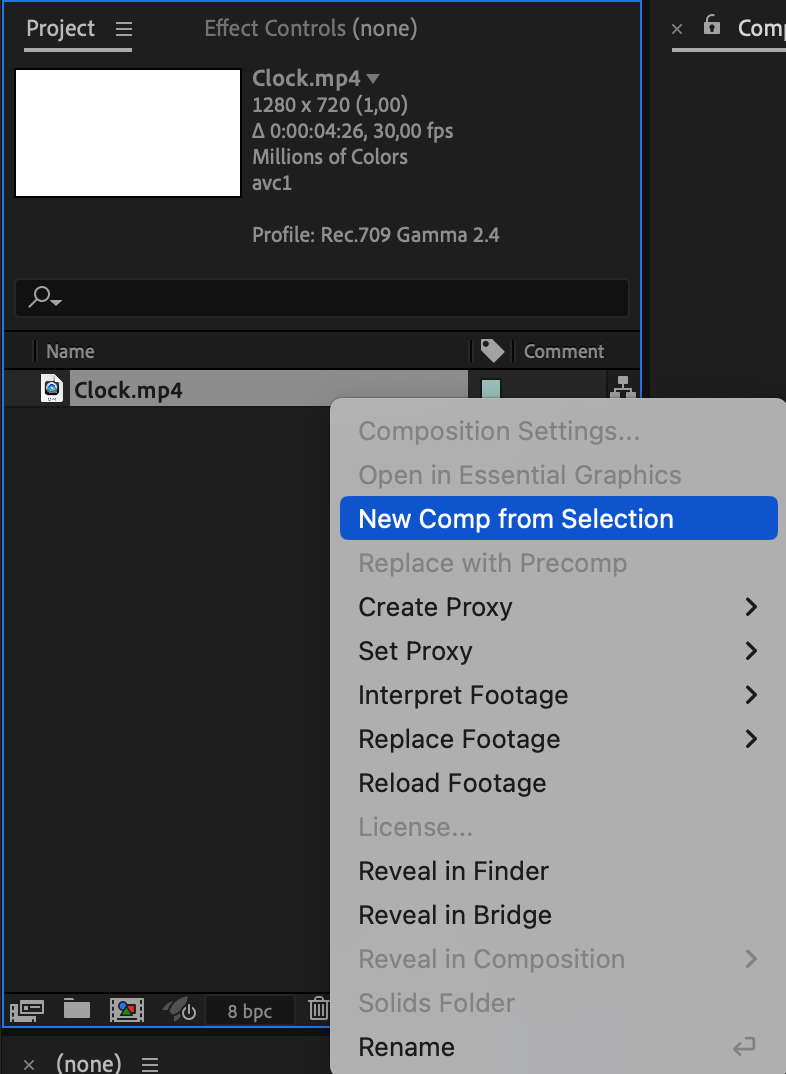
Task: Delete selected item with the trash icon
Action: 318,1009
